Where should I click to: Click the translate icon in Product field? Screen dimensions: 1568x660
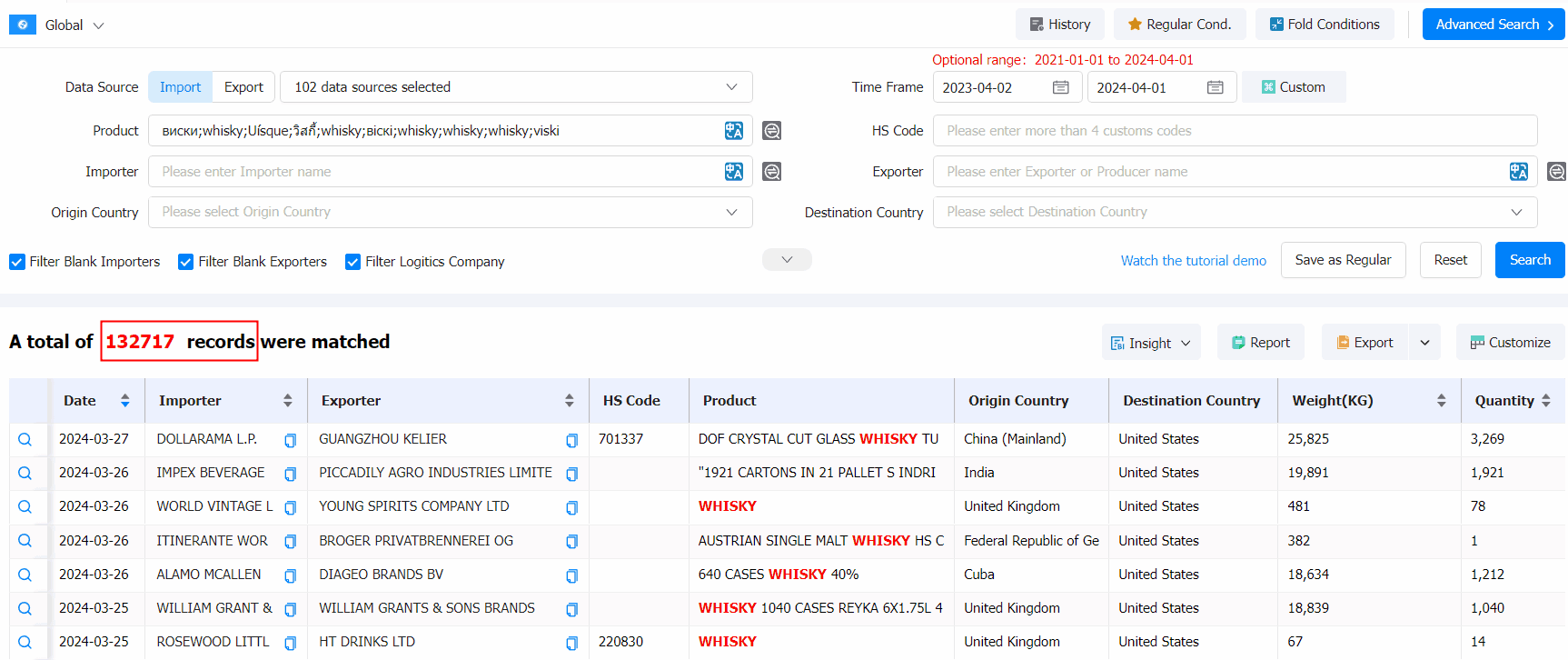coord(734,131)
